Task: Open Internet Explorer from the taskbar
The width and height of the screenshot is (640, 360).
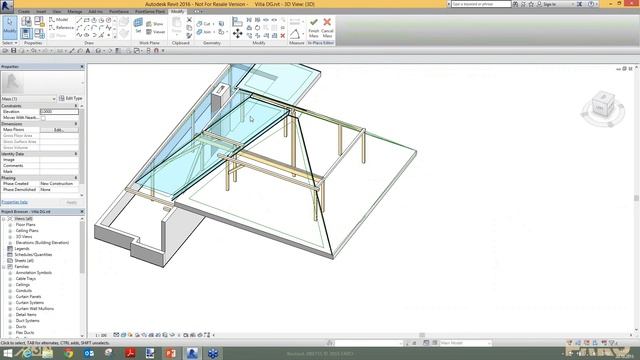Action: pyautogui.click(x=28, y=353)
